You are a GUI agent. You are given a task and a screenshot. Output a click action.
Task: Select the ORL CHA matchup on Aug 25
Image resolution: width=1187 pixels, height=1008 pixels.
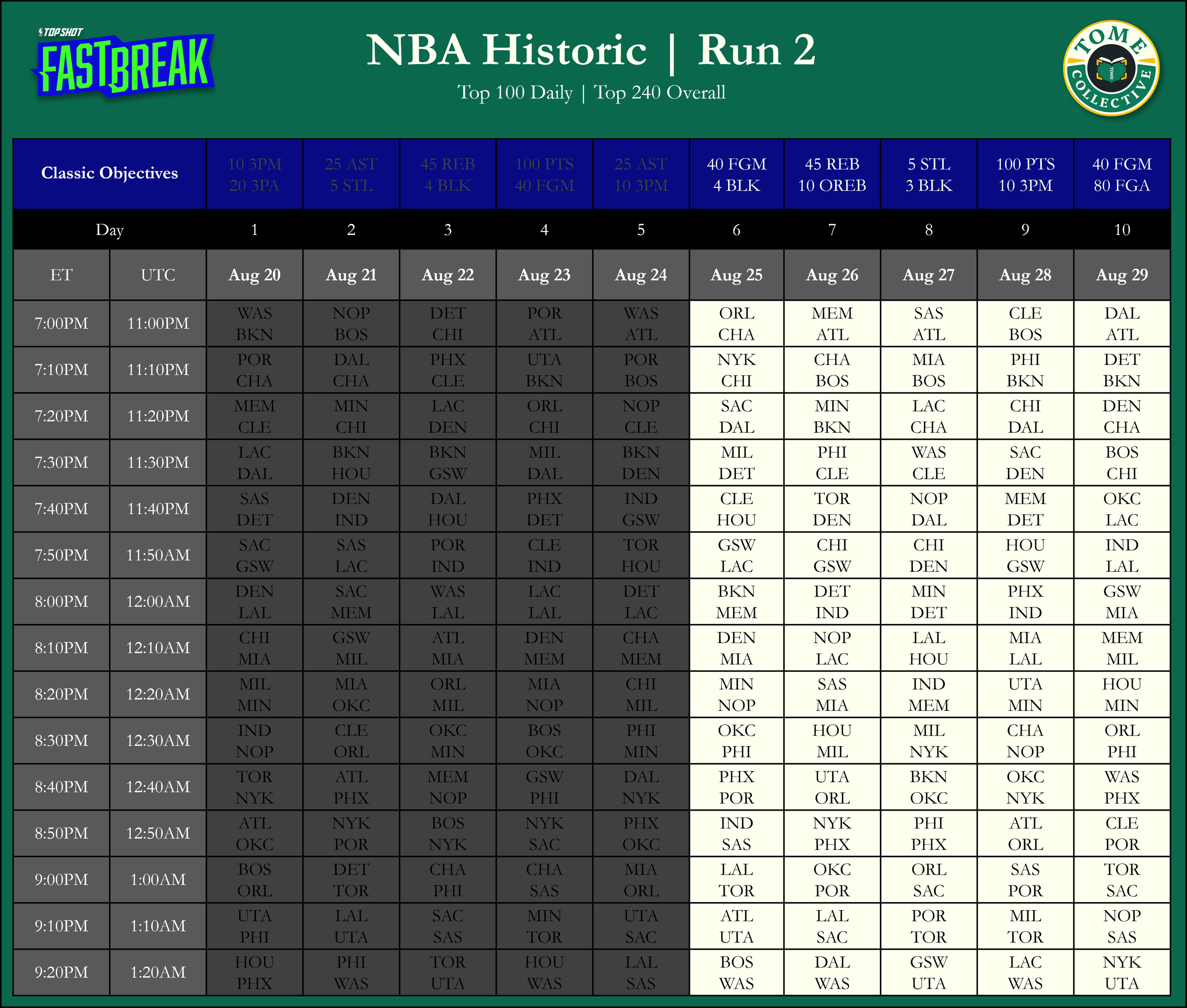pos(736,324)
